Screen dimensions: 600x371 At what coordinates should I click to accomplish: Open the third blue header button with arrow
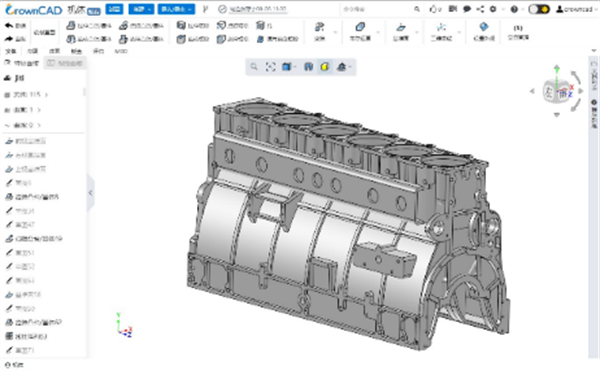pyautogui.click(x=176, y=9)
